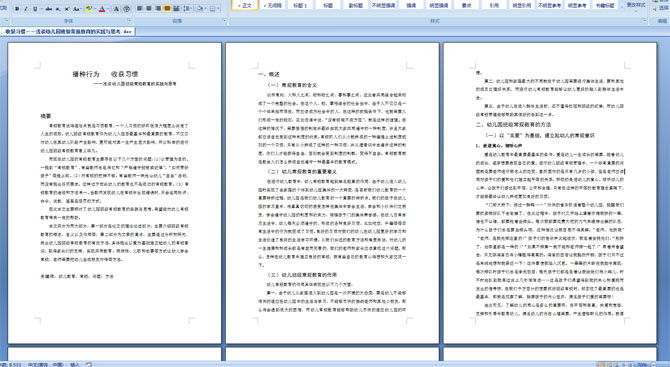Open the 更改样式 menu
The width and height of the screenshot is (670, 367).
636,5
